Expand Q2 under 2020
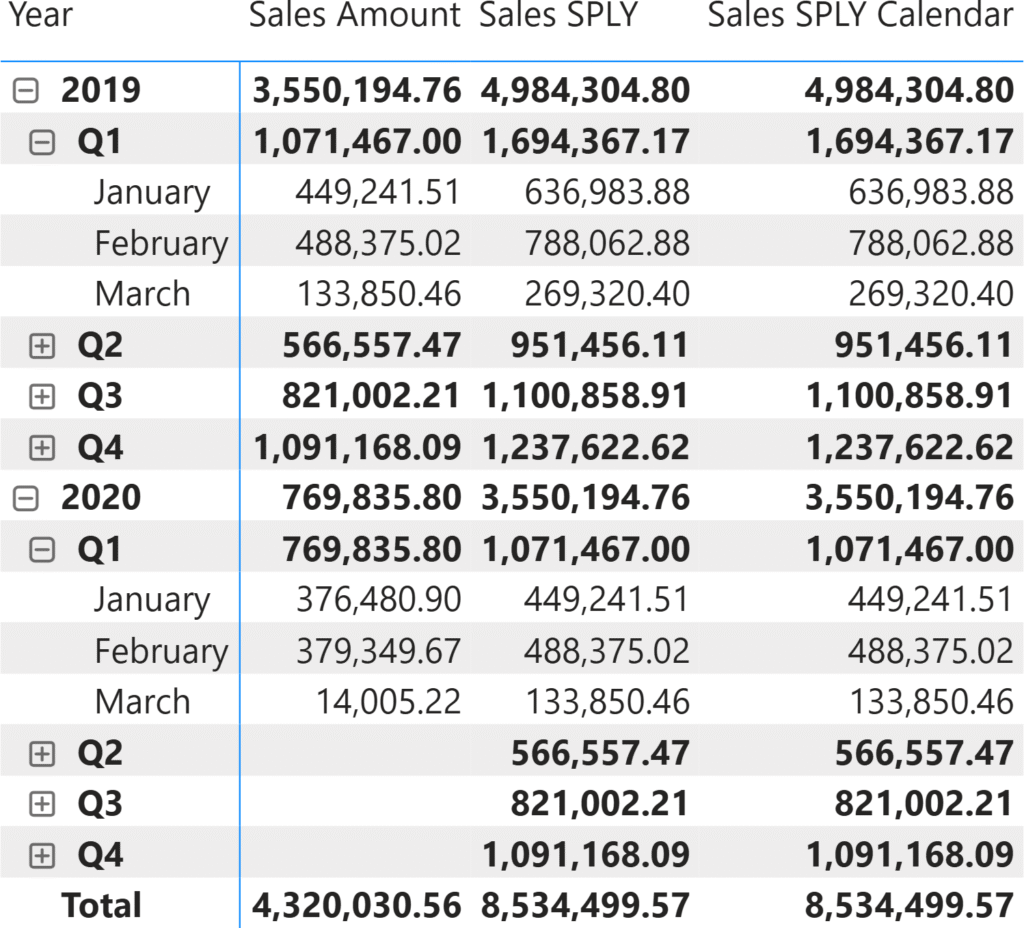Image resolution: width=1024 pixels, height=928 pixels. click(42, 753)
